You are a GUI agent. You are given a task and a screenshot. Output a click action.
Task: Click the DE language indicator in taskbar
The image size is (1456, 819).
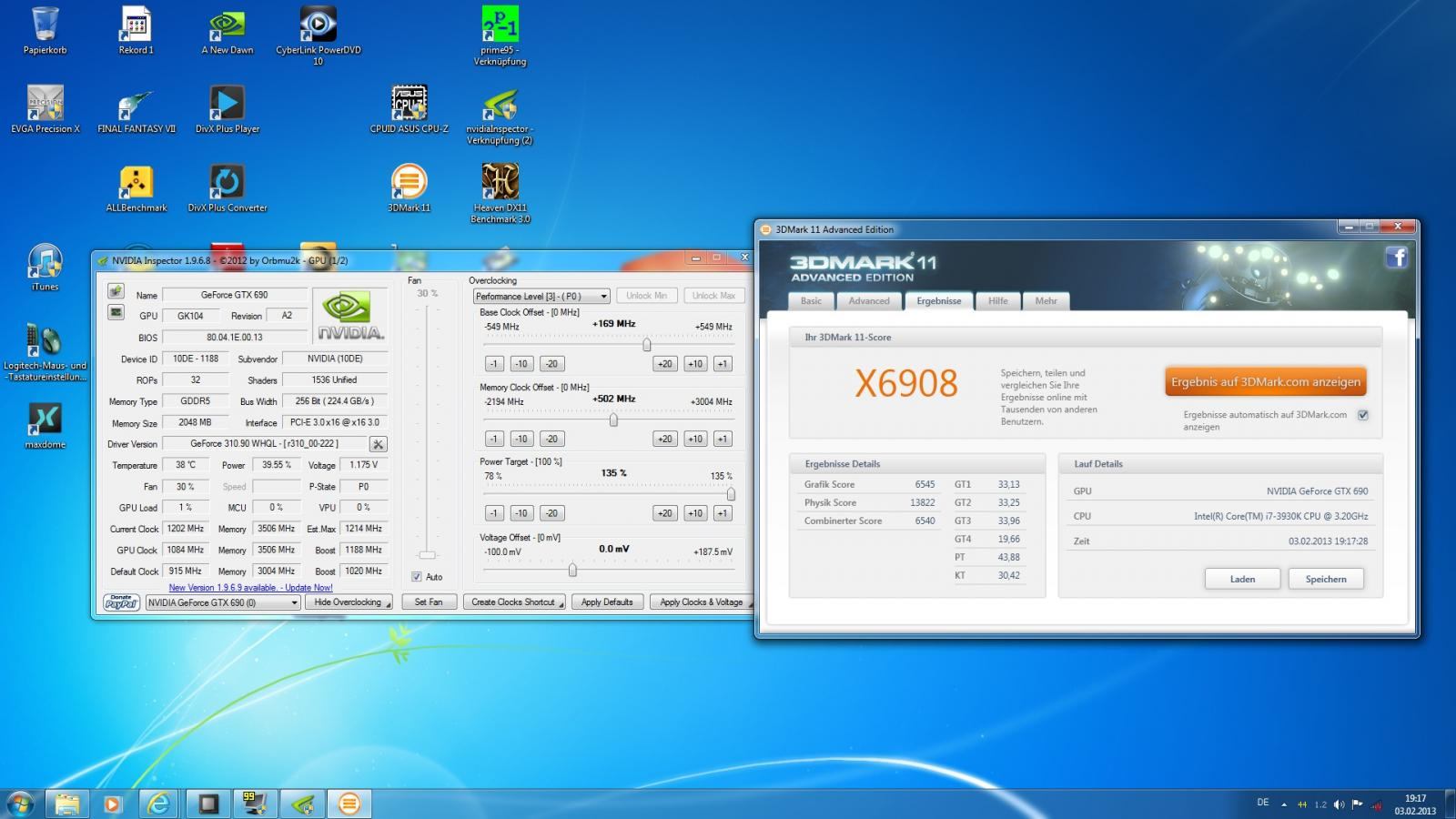1263,803
